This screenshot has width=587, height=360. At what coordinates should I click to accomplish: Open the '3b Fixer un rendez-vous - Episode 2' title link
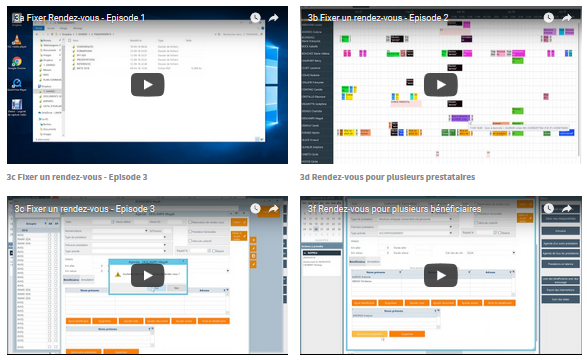pos(378,18)
